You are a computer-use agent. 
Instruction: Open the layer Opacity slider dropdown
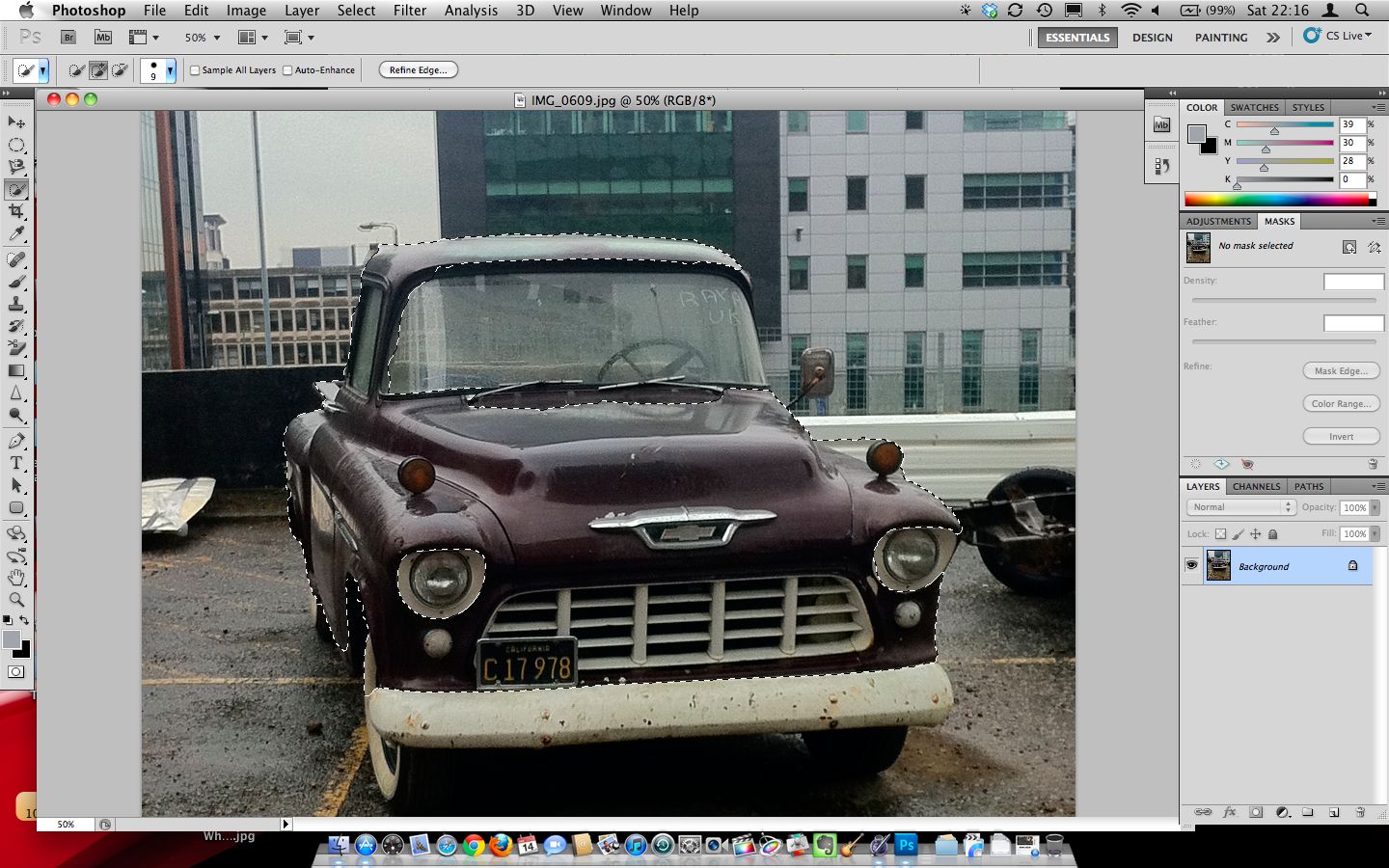click(x=1375, y=507)
